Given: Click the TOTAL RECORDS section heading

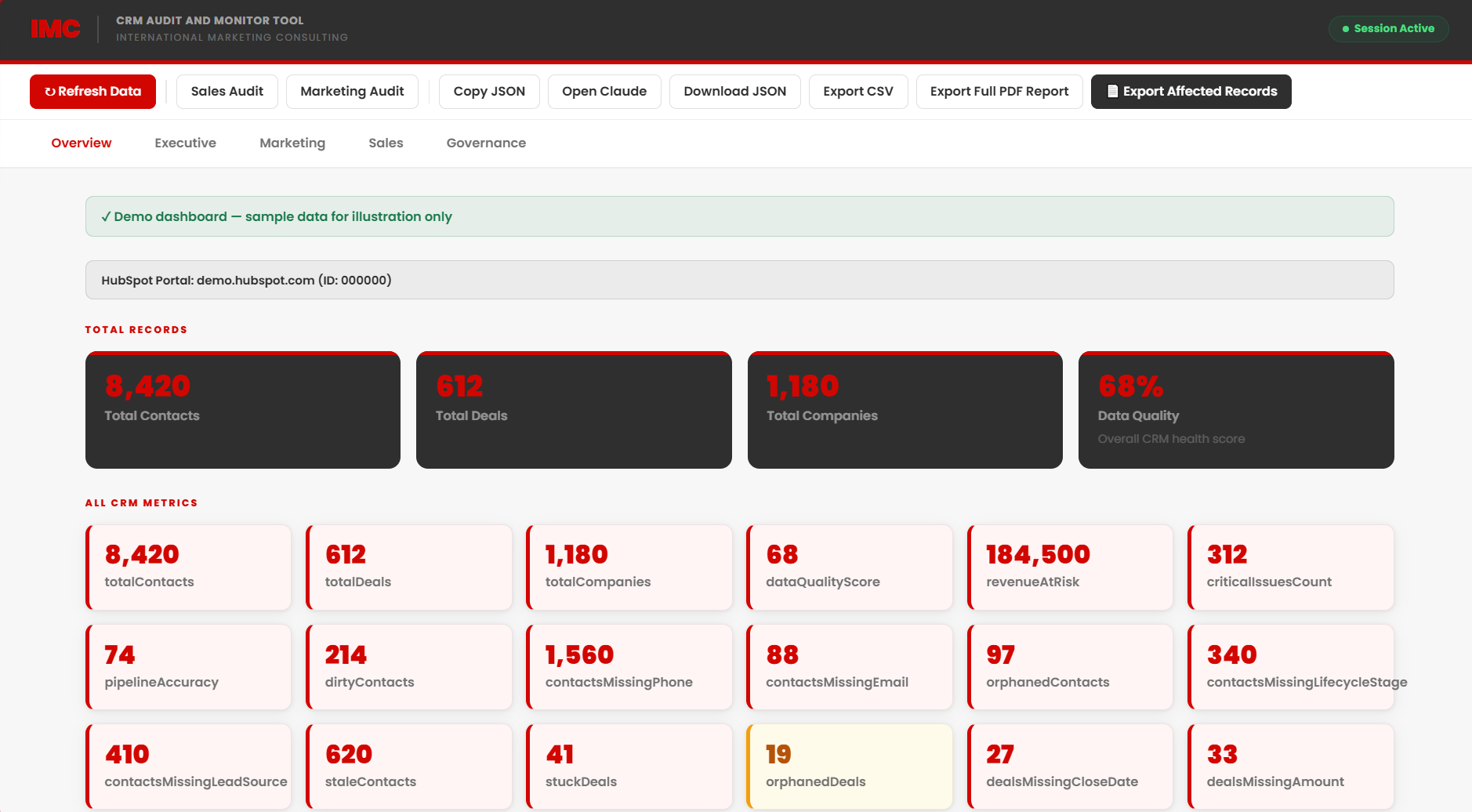Looking at the screenshot, I should point(136,330).
